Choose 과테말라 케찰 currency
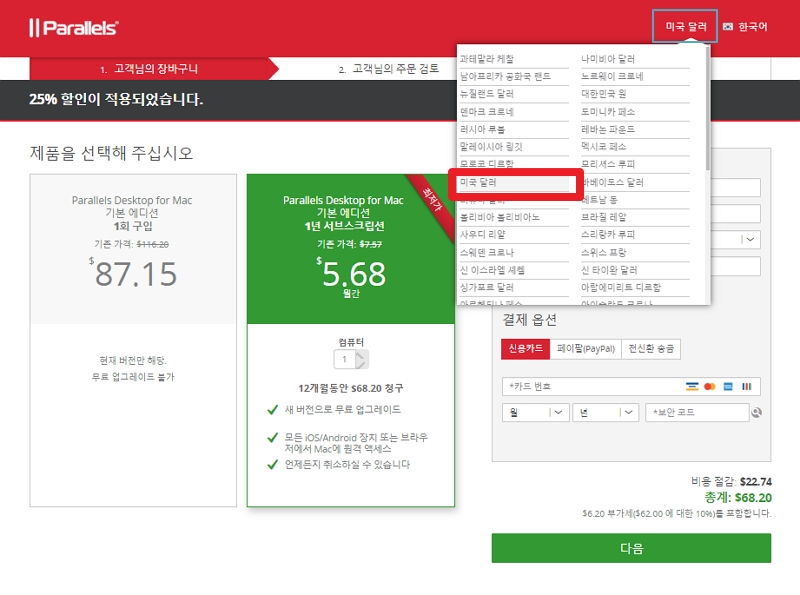The image size is (800, 595). pyautogui.click(x=513, y=59)
